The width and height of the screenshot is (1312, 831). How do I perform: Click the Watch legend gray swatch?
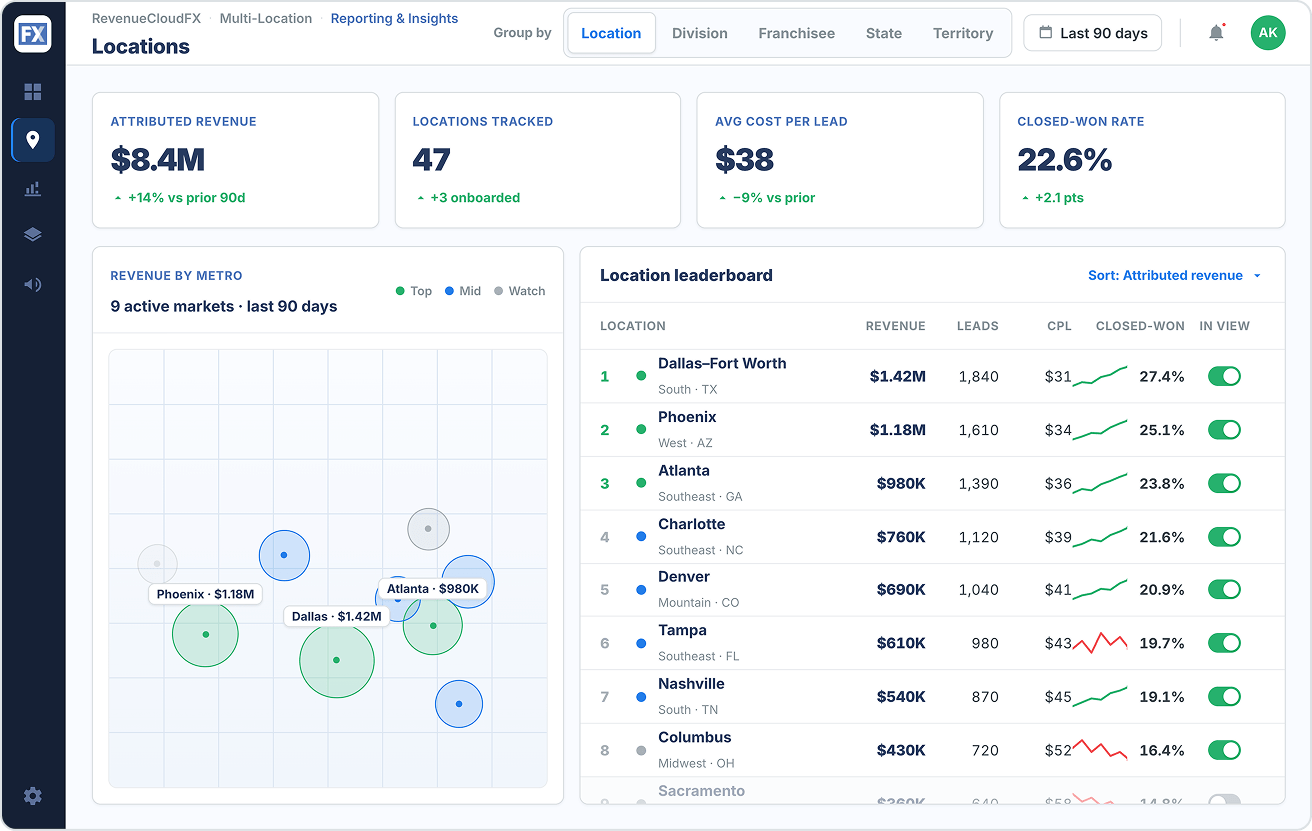coord(498,291)
